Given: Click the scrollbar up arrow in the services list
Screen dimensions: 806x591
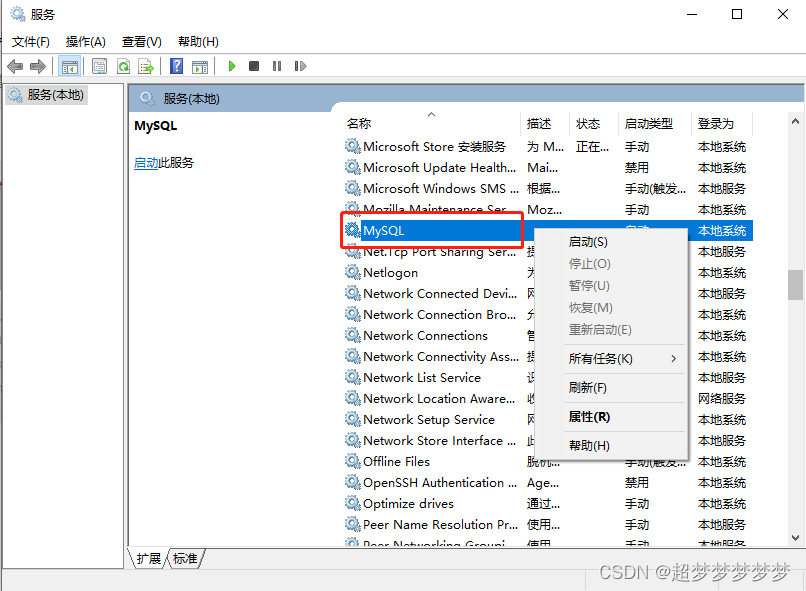Looking at the screenshot, I should (x=795, y=121).
